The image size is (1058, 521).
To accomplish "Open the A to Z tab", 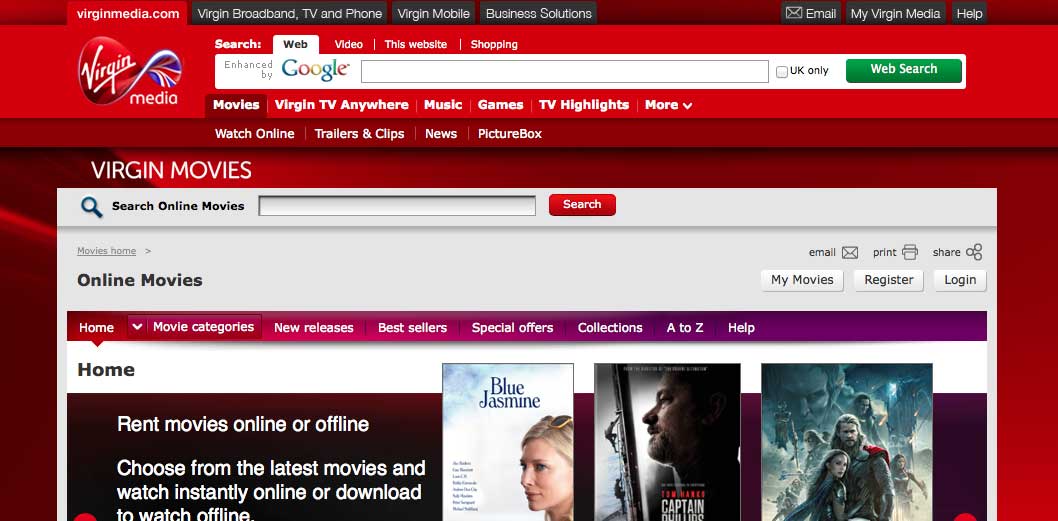I will pyautogui.click(x=685, y=327).
